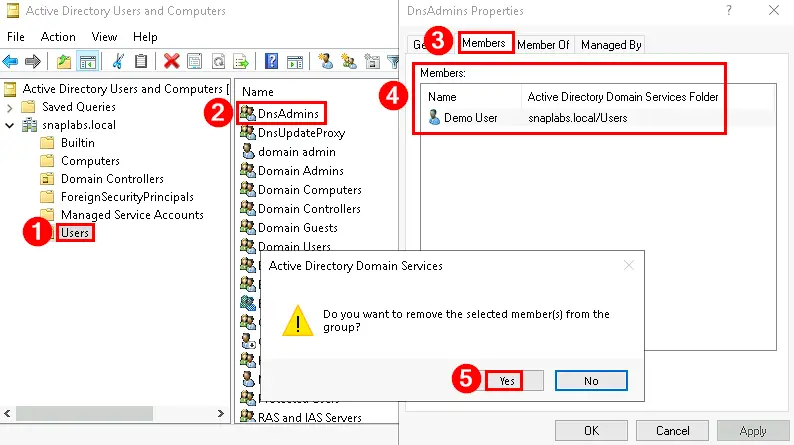The image size is (794, 445).
Task: Click the Refresh toolbar icon
Action: pos(218,62)
